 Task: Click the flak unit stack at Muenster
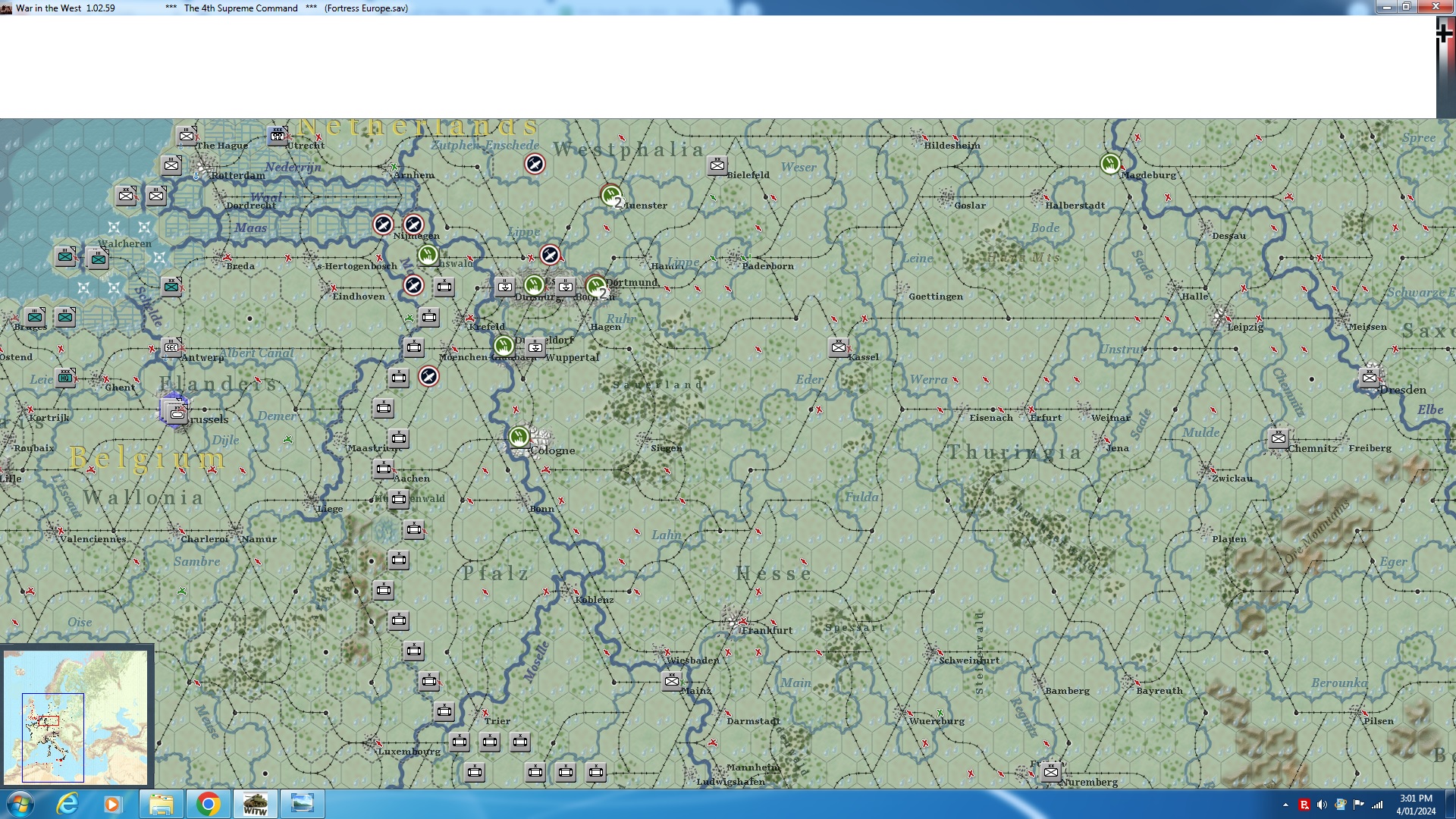coord(611,196)
